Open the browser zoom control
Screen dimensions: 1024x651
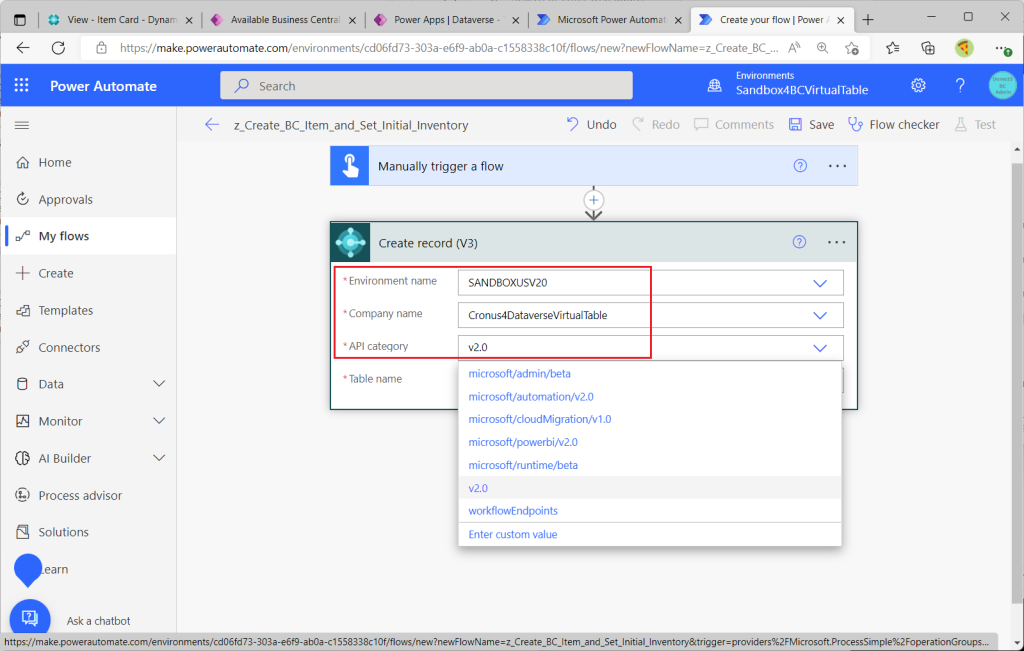tap(822, 48)
